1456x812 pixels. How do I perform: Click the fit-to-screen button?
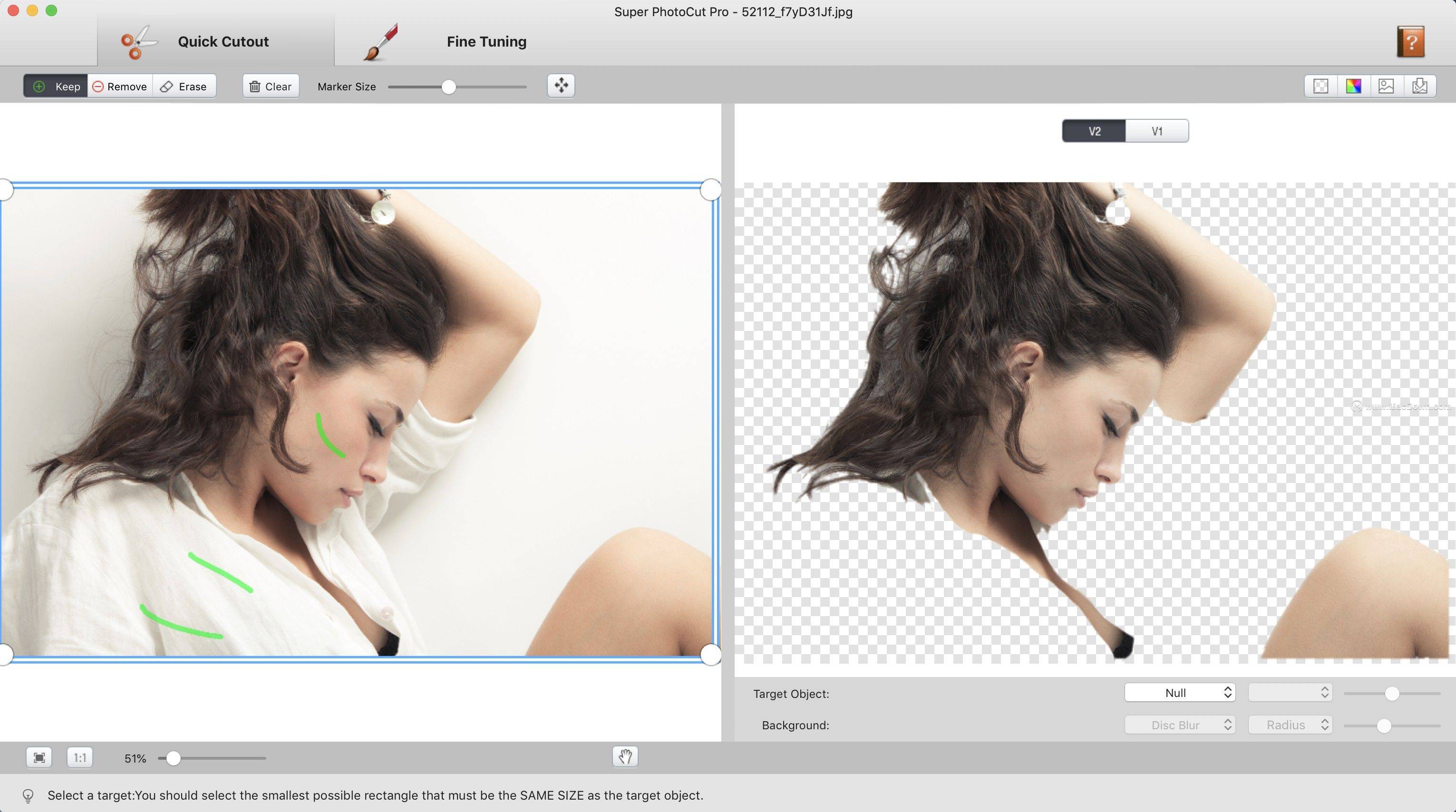point(38,758)
